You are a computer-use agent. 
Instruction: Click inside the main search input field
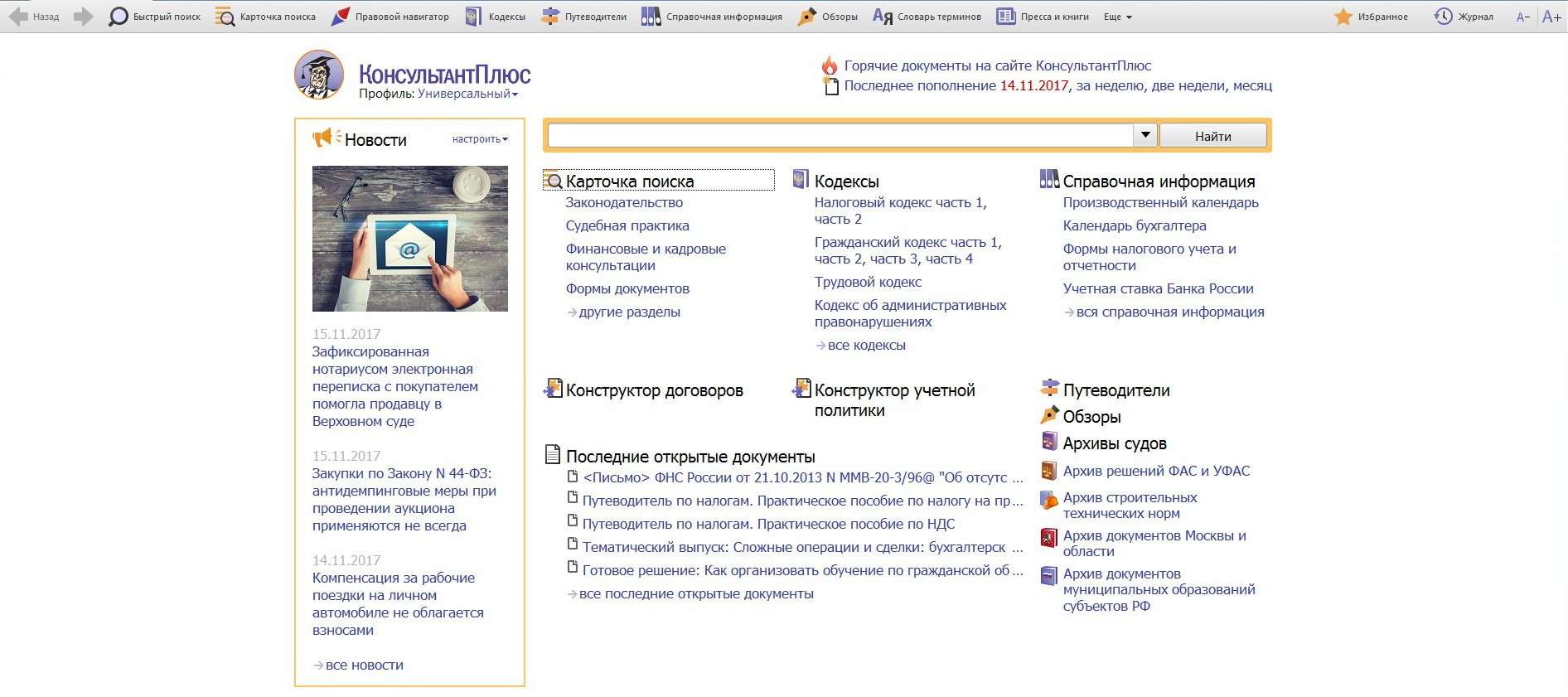(x=840, y=135)
